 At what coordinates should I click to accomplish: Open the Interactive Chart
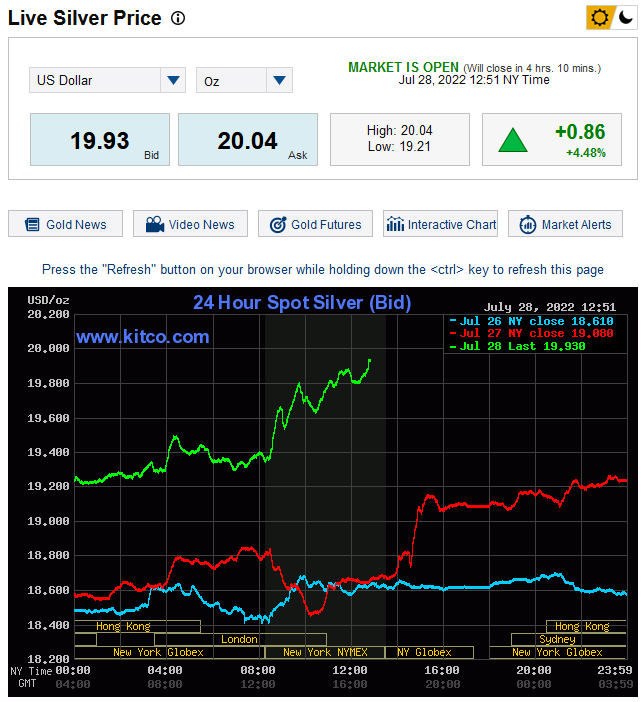[440, 224]
